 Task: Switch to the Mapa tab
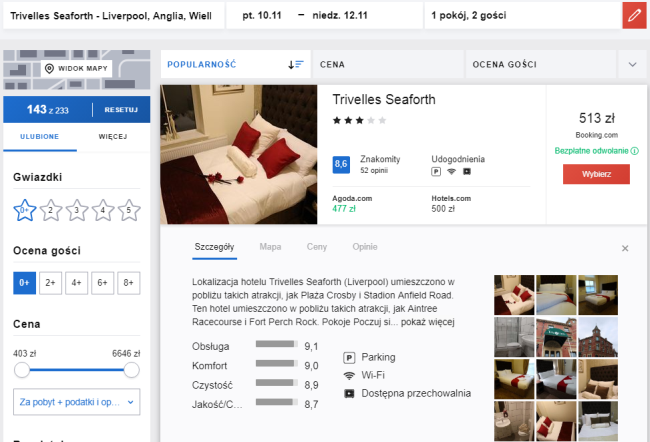(270, 246)
